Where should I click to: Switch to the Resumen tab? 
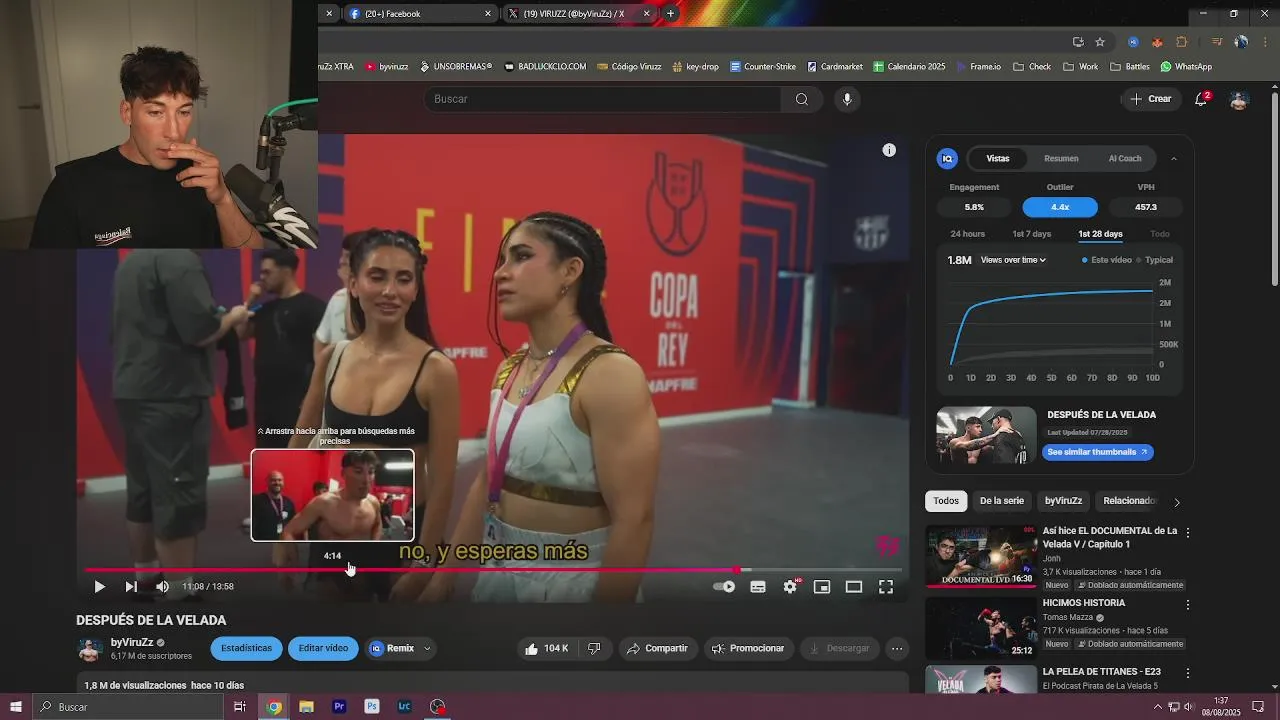(1061, 158)
